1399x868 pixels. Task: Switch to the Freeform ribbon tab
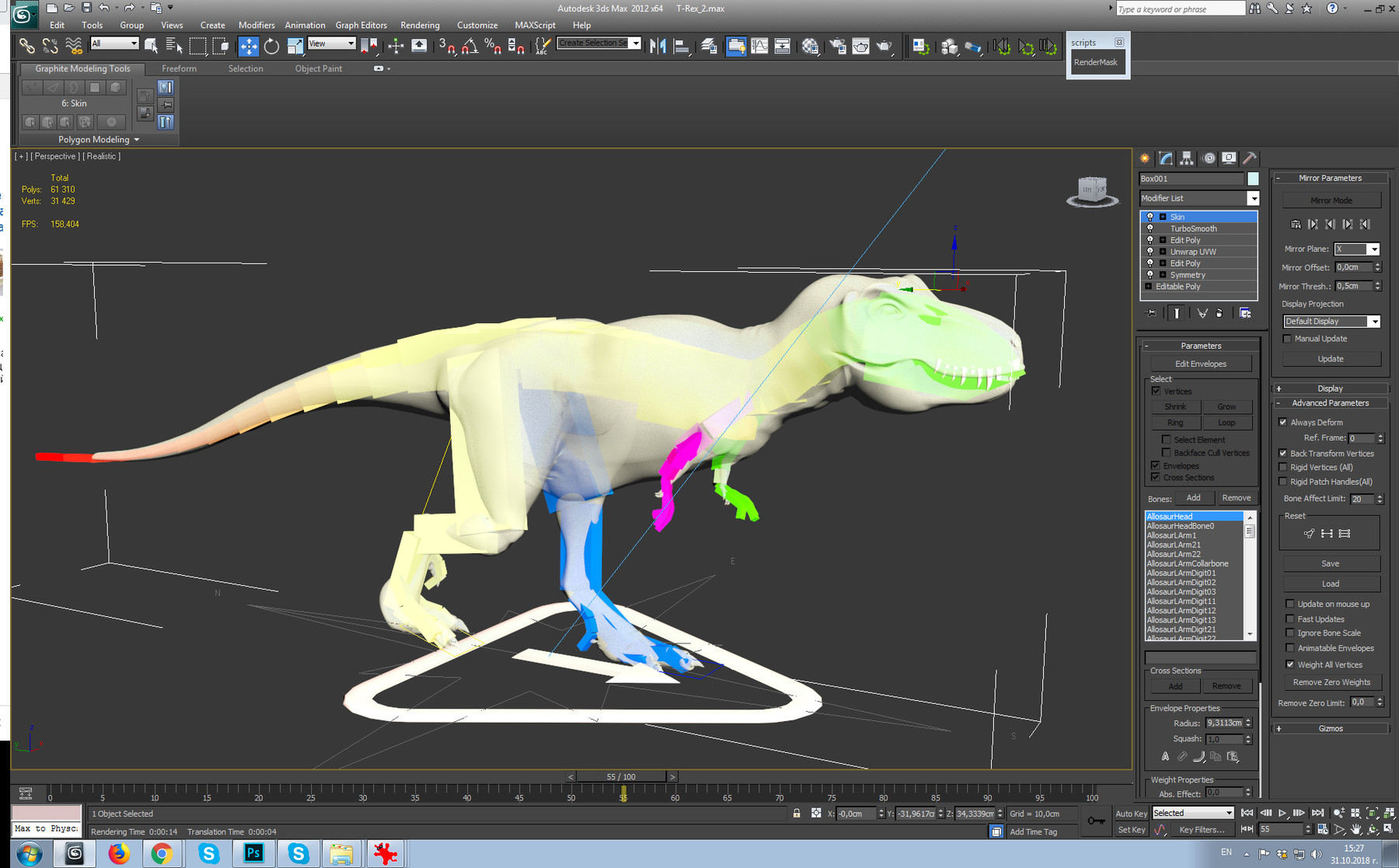[179, 68]
